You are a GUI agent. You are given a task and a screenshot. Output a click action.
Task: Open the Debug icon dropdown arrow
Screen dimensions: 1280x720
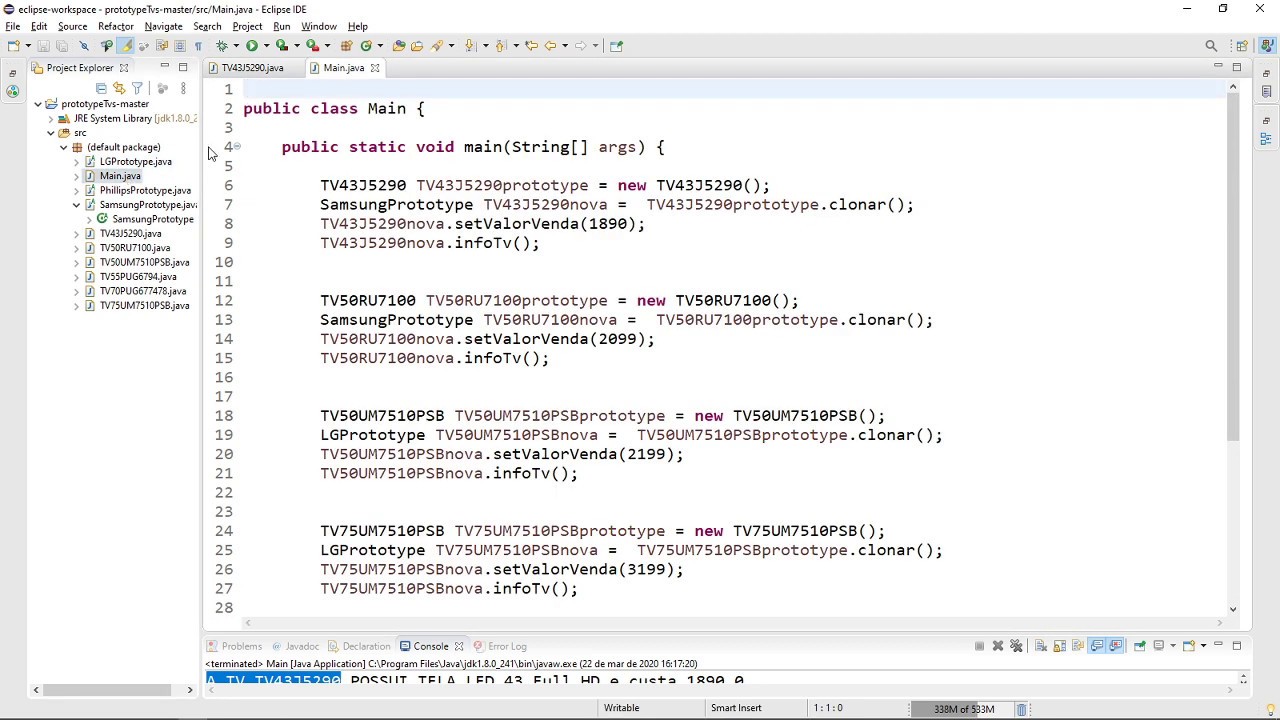pos(235,45)
